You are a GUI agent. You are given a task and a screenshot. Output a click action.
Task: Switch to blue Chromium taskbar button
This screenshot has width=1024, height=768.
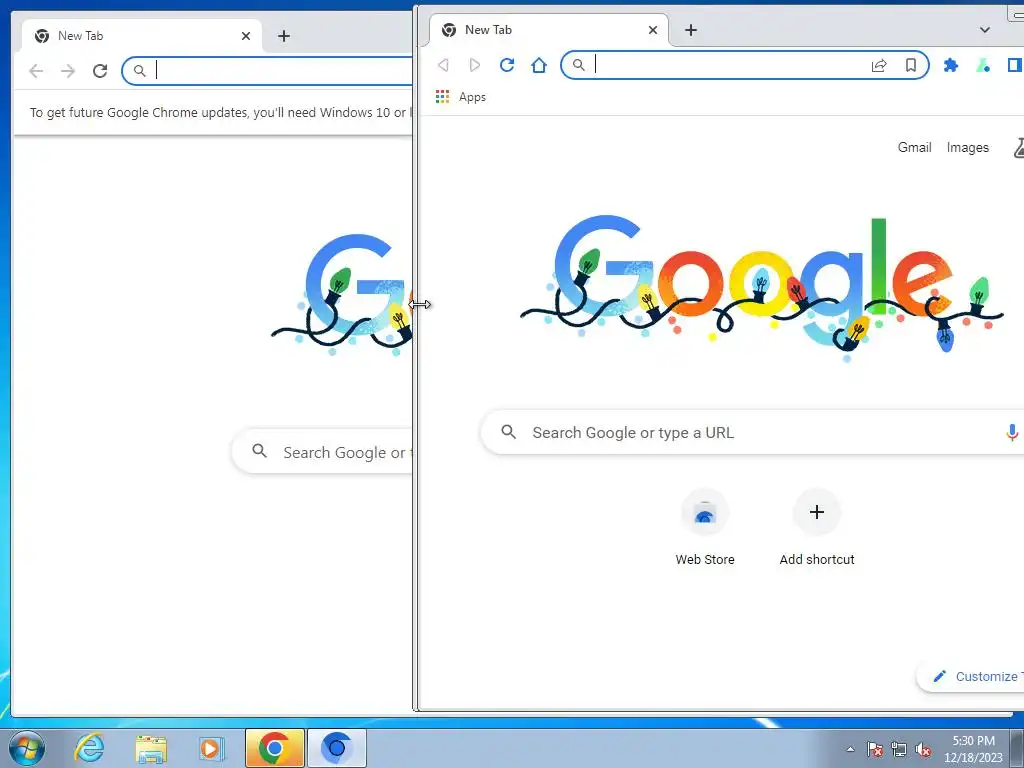click(337, 748)
